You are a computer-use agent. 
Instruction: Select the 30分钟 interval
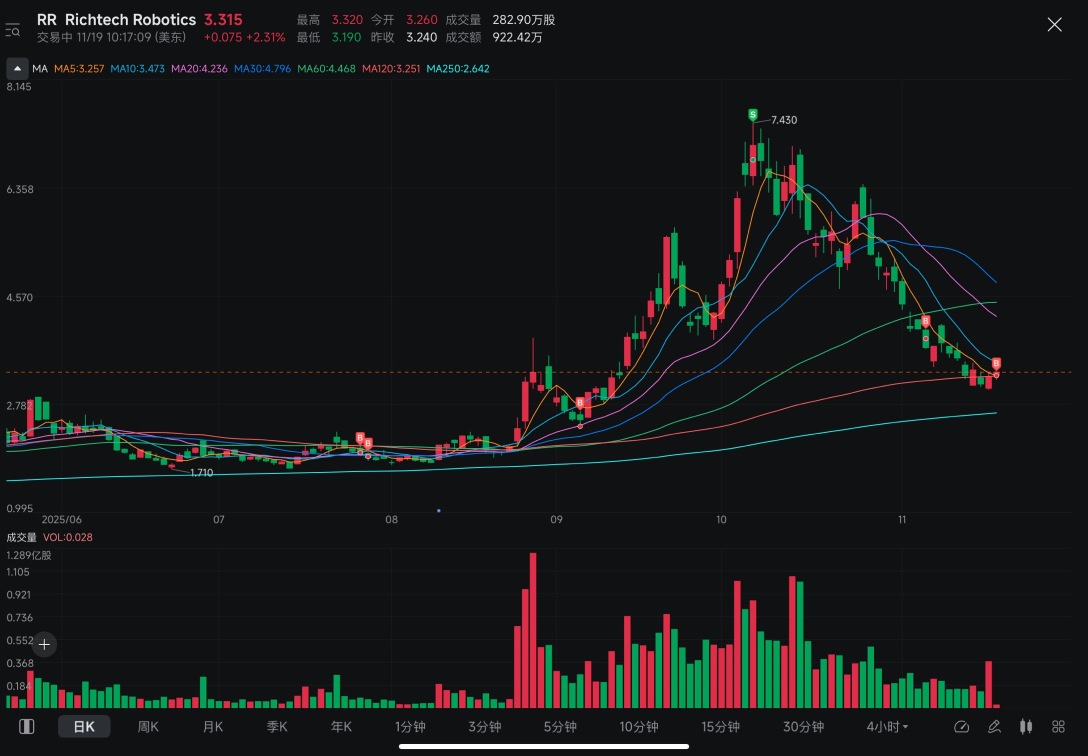[804, 726]
